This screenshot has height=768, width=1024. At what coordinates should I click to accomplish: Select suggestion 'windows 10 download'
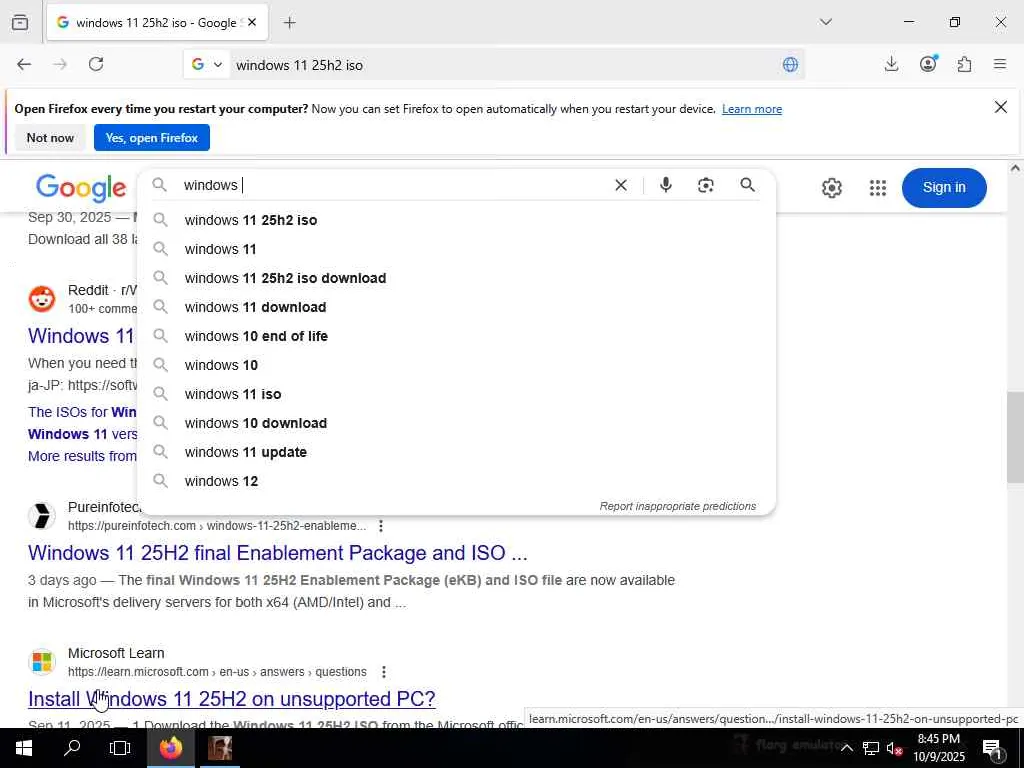pyautogui.click(x=456, y=423)
